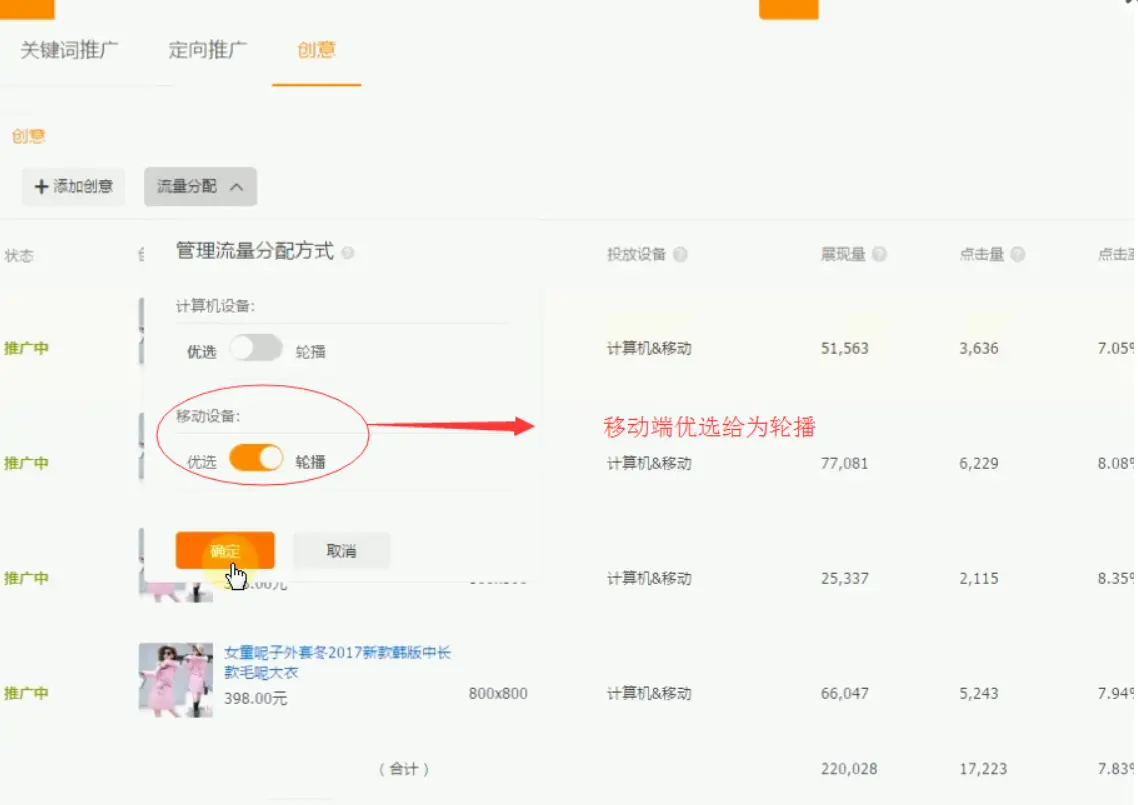The height and width of the screenshot is (805, 1138).
Task: Click the 点击量 column header text
Action: (x=981, y=255)
